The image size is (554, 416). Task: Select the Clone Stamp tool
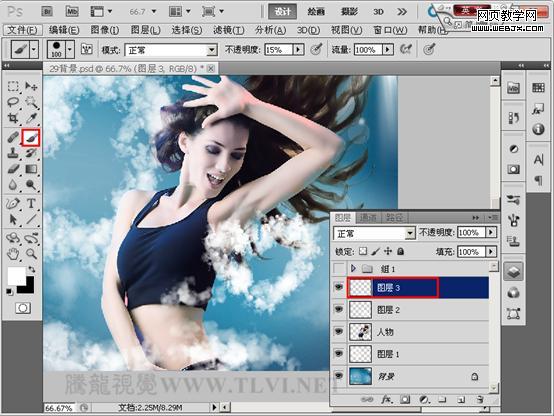coord(13,153)
